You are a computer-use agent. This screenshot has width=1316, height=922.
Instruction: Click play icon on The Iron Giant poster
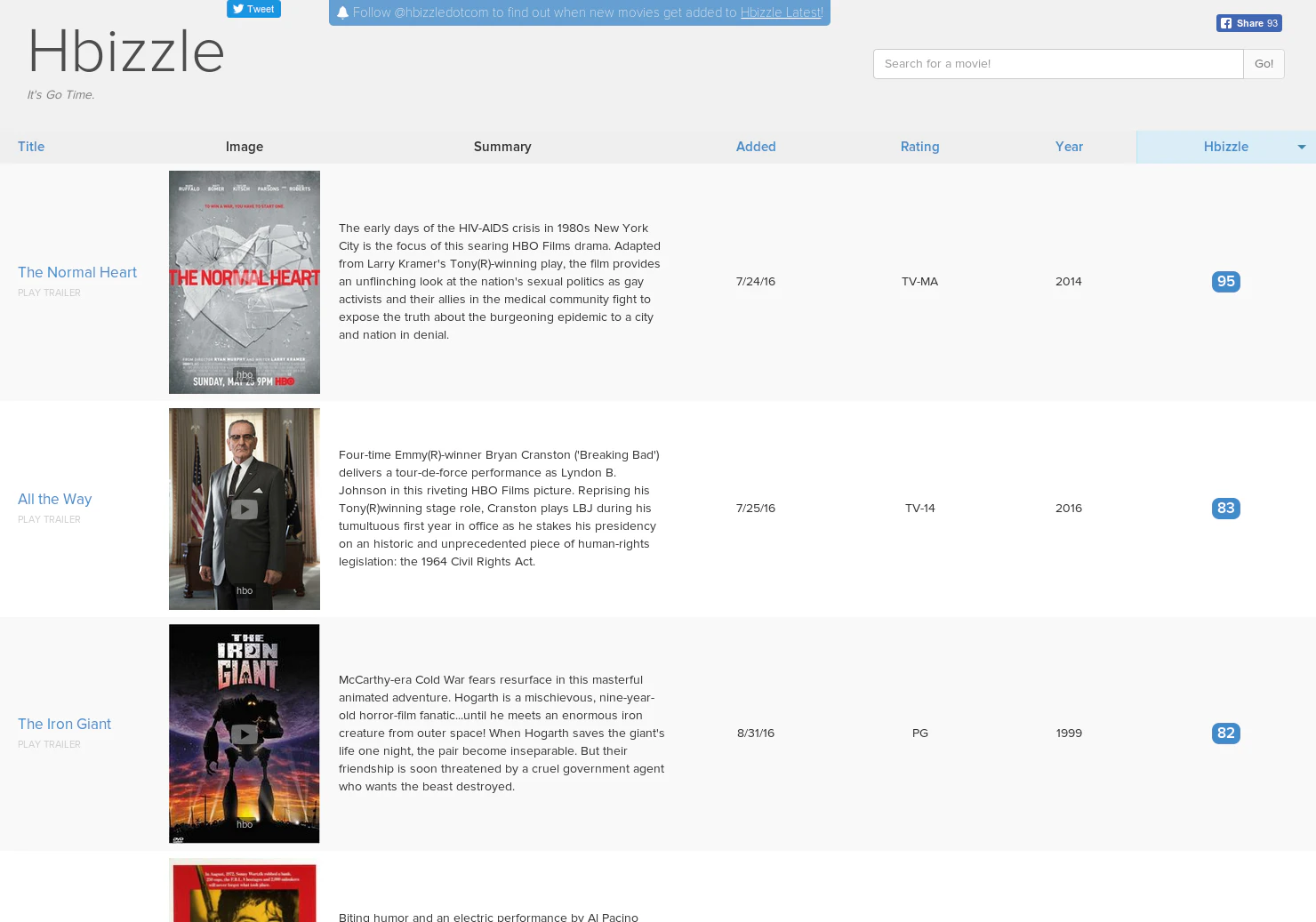[245, 734]
